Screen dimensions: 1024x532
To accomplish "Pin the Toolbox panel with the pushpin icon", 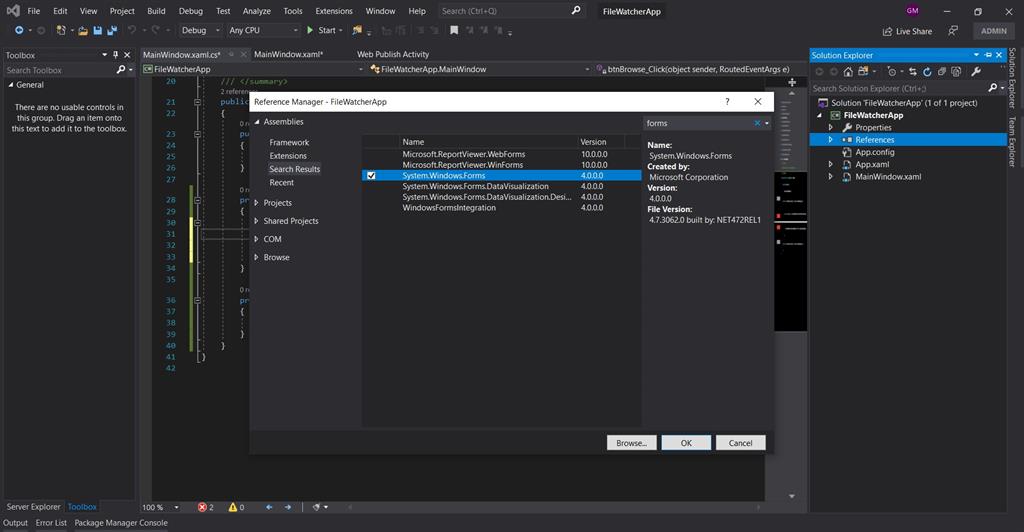I will (116, 55).
